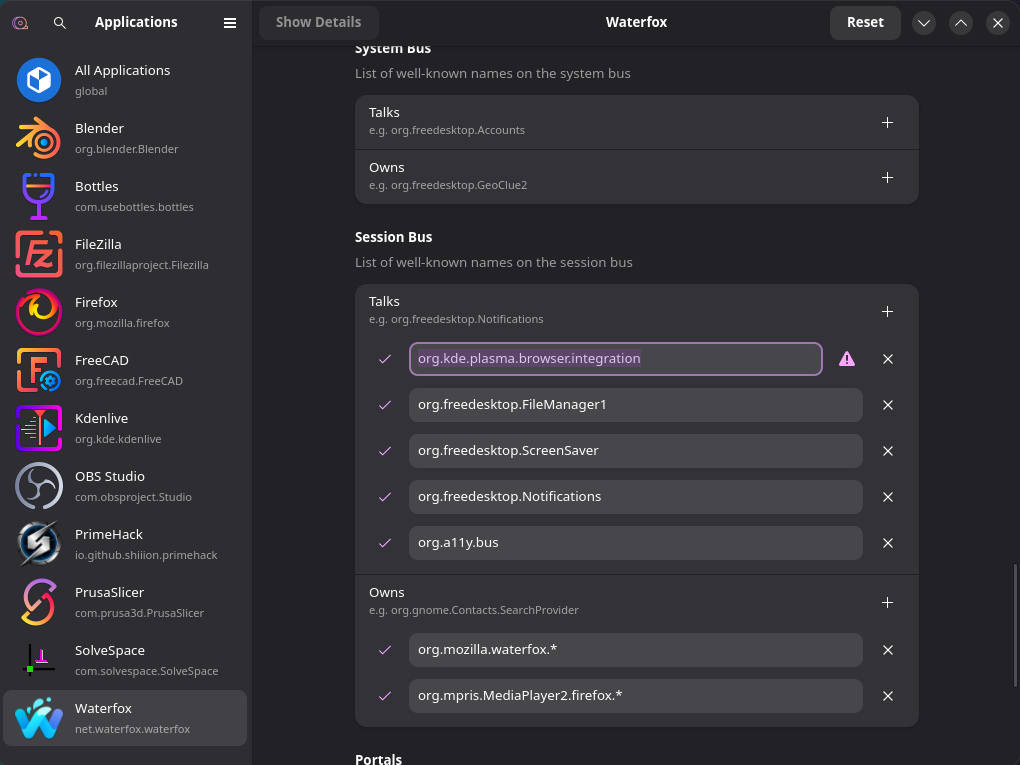Click the down chevron header button

click(x=924, y=23)
